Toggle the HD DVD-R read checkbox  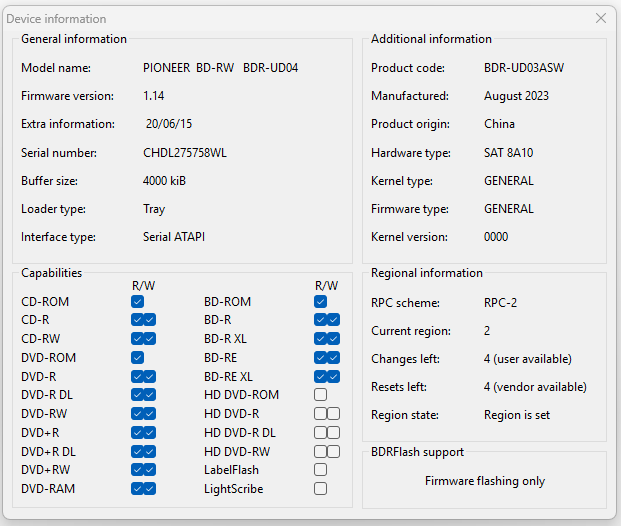coord(320,414)
